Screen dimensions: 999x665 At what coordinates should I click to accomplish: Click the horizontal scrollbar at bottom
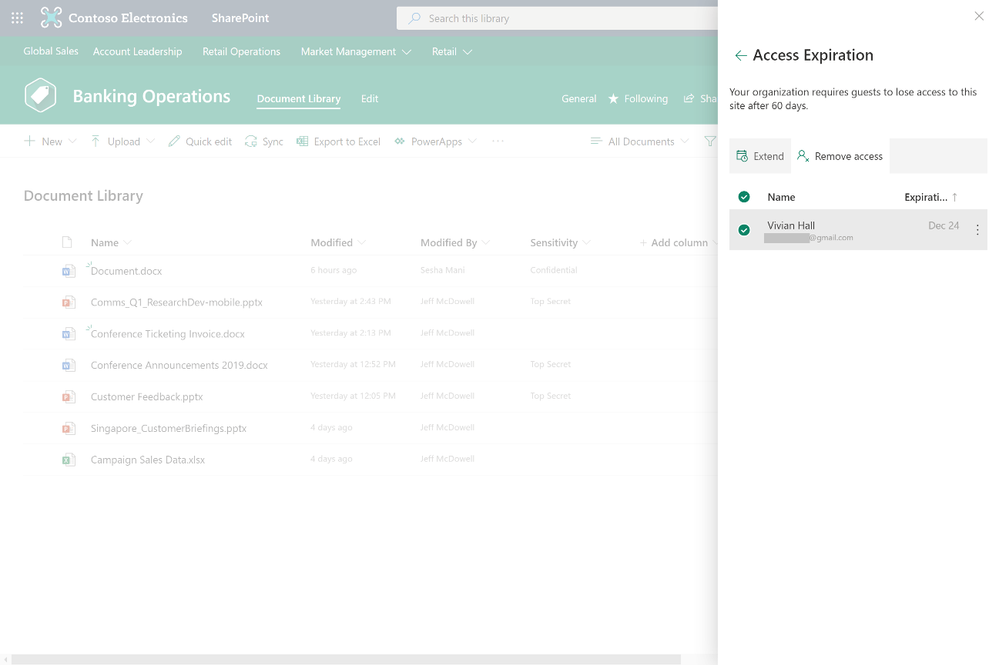coord(346,659)
